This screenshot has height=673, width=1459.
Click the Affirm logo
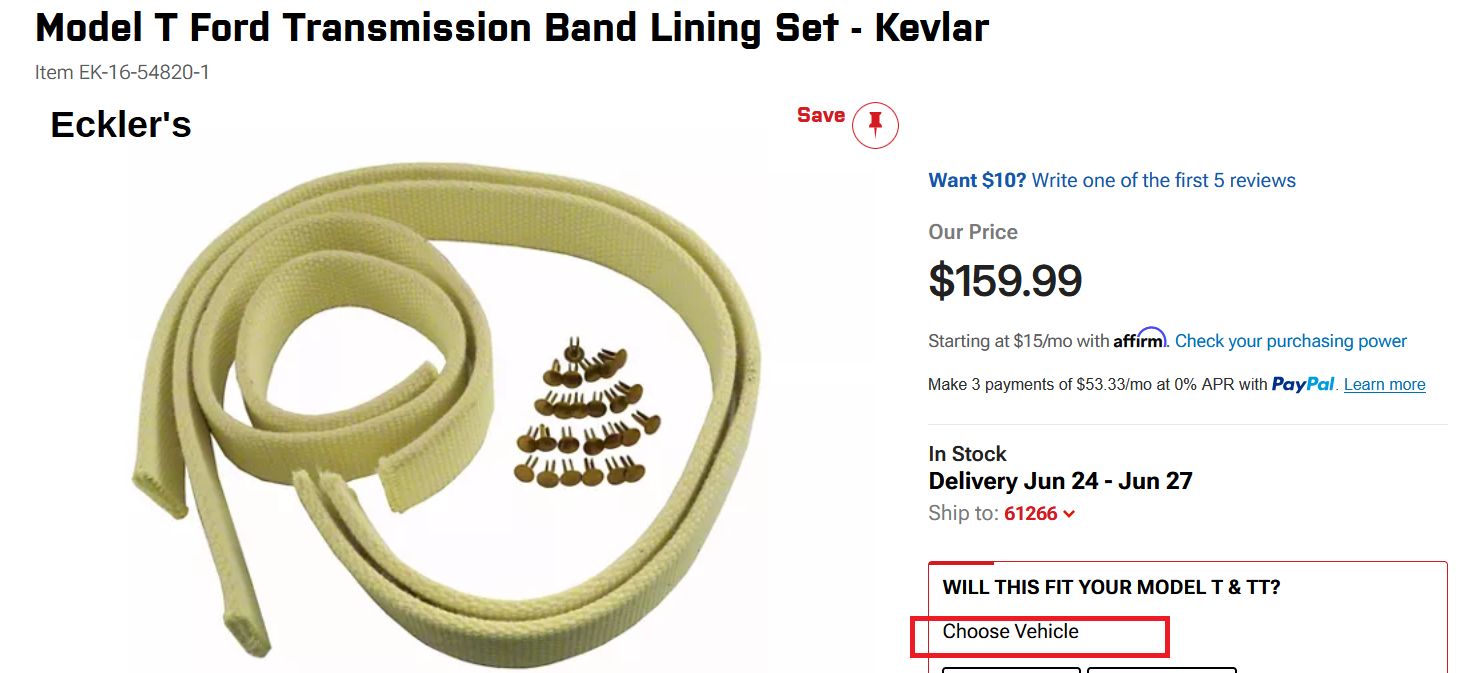tap(1139, 339)
